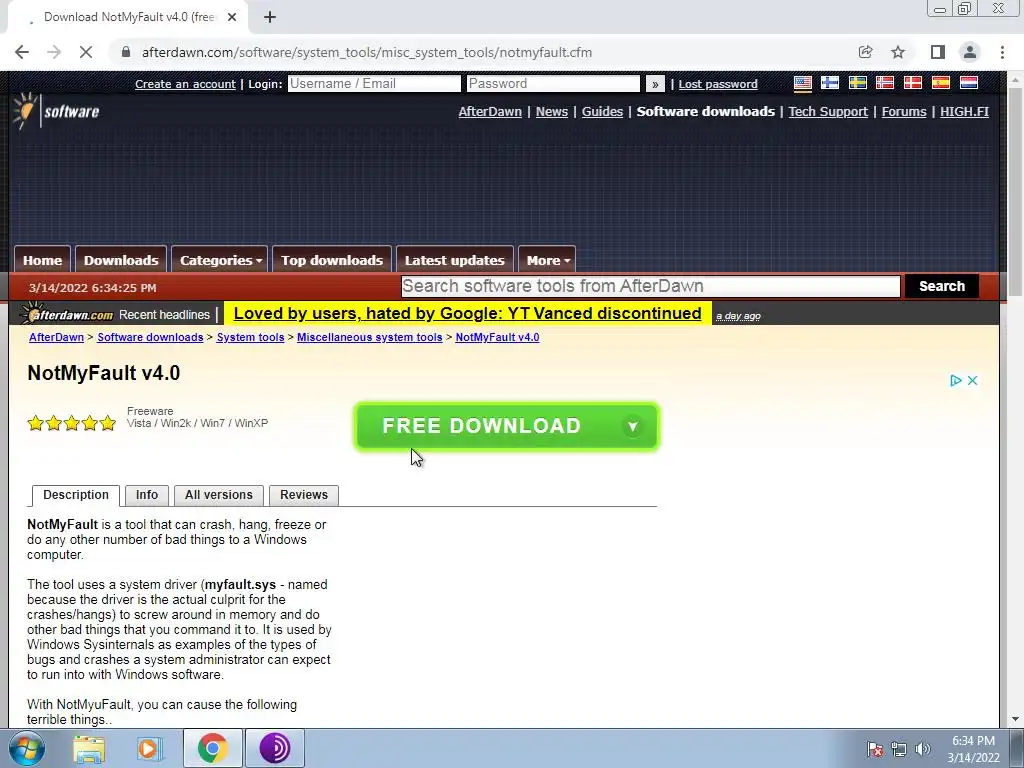Open the Chrome profile avatar menu
Image resolution: width=1024 pixels, height=768 pixels.
(970, 52)
